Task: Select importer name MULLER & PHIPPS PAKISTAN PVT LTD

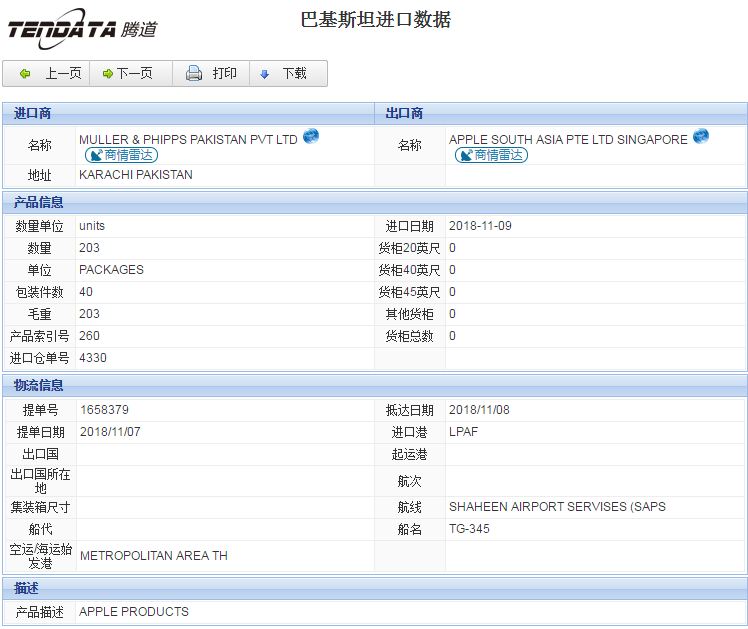Action: pyautogui.click(x=188, y=140)
